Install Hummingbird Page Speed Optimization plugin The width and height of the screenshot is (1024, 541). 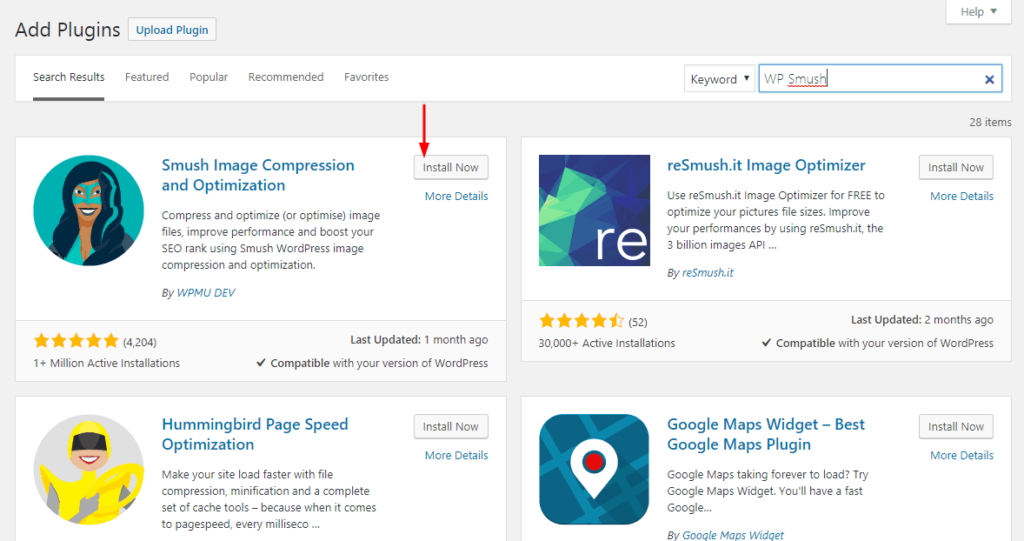(x=451, y=427)
